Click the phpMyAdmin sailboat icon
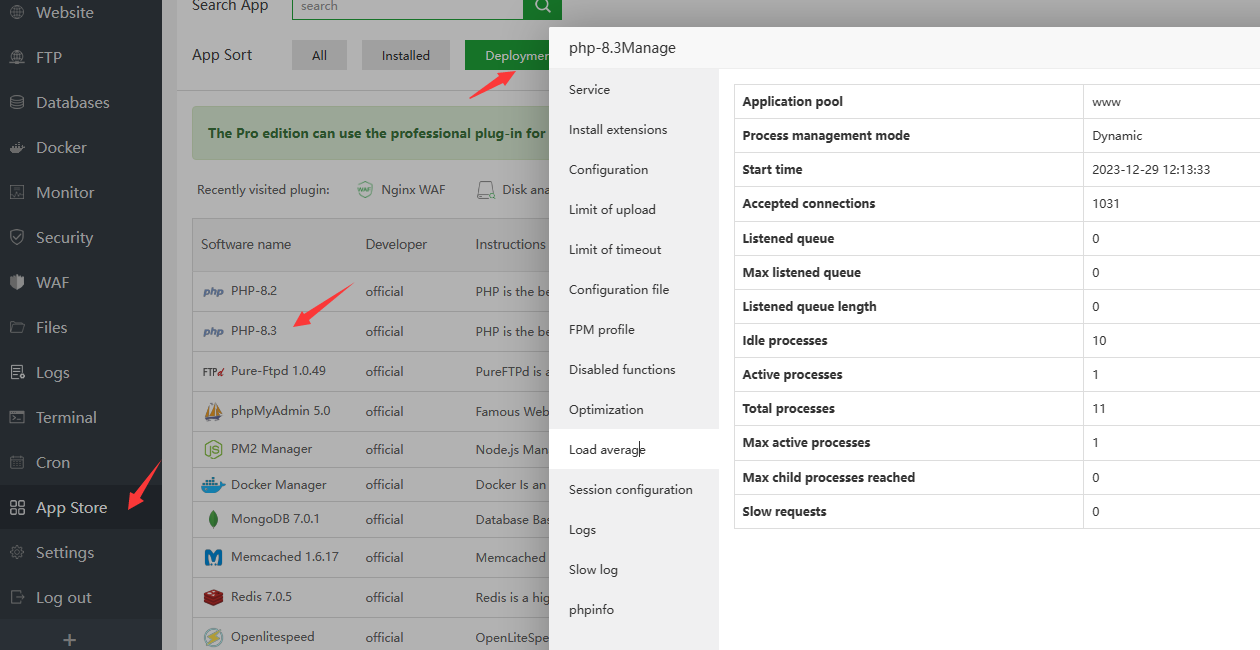This screenshot has width=1260, height=650. (213, 411)
